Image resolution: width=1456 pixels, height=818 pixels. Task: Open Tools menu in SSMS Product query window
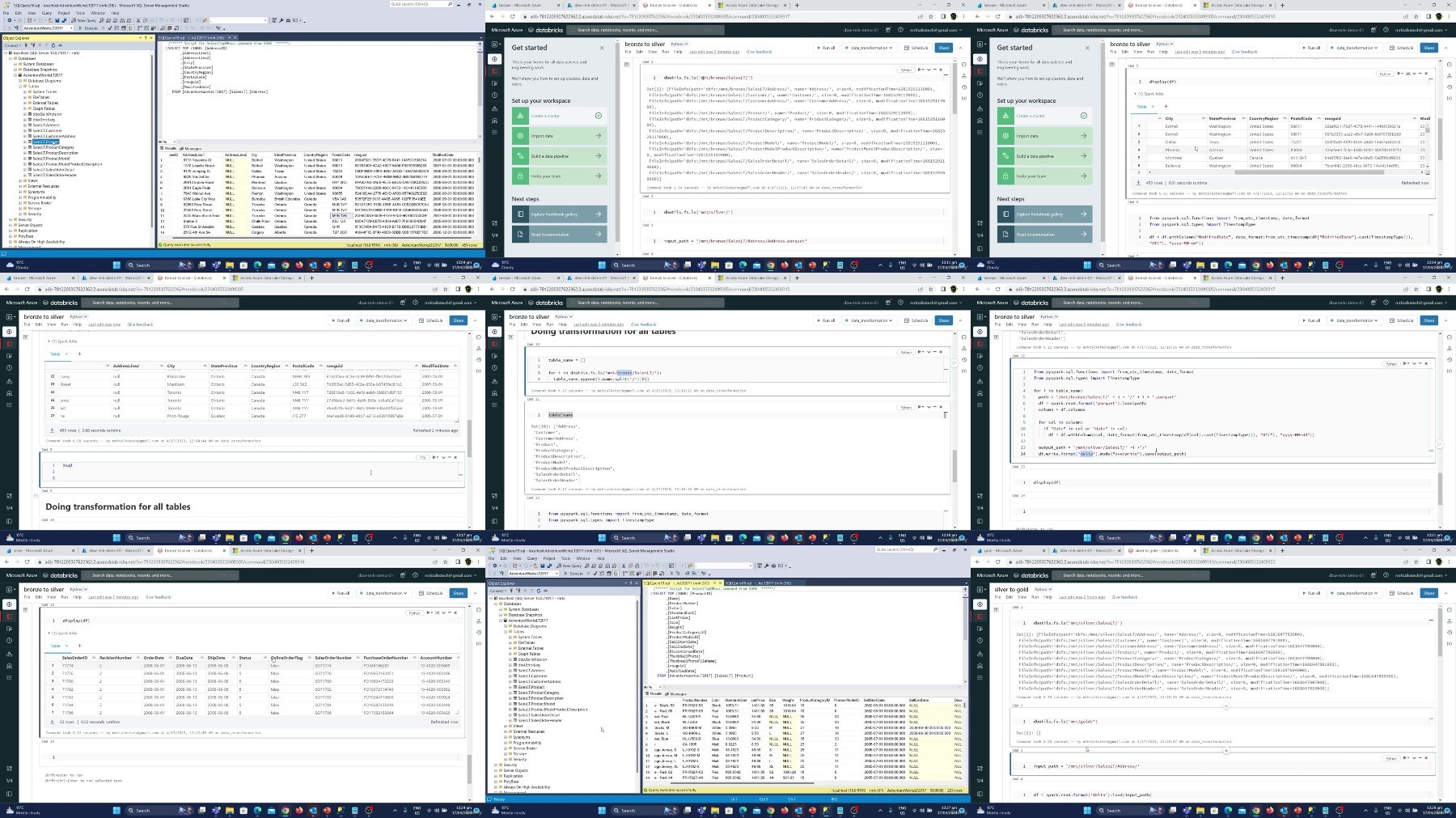pyautogui.click(x=565, y=558)
